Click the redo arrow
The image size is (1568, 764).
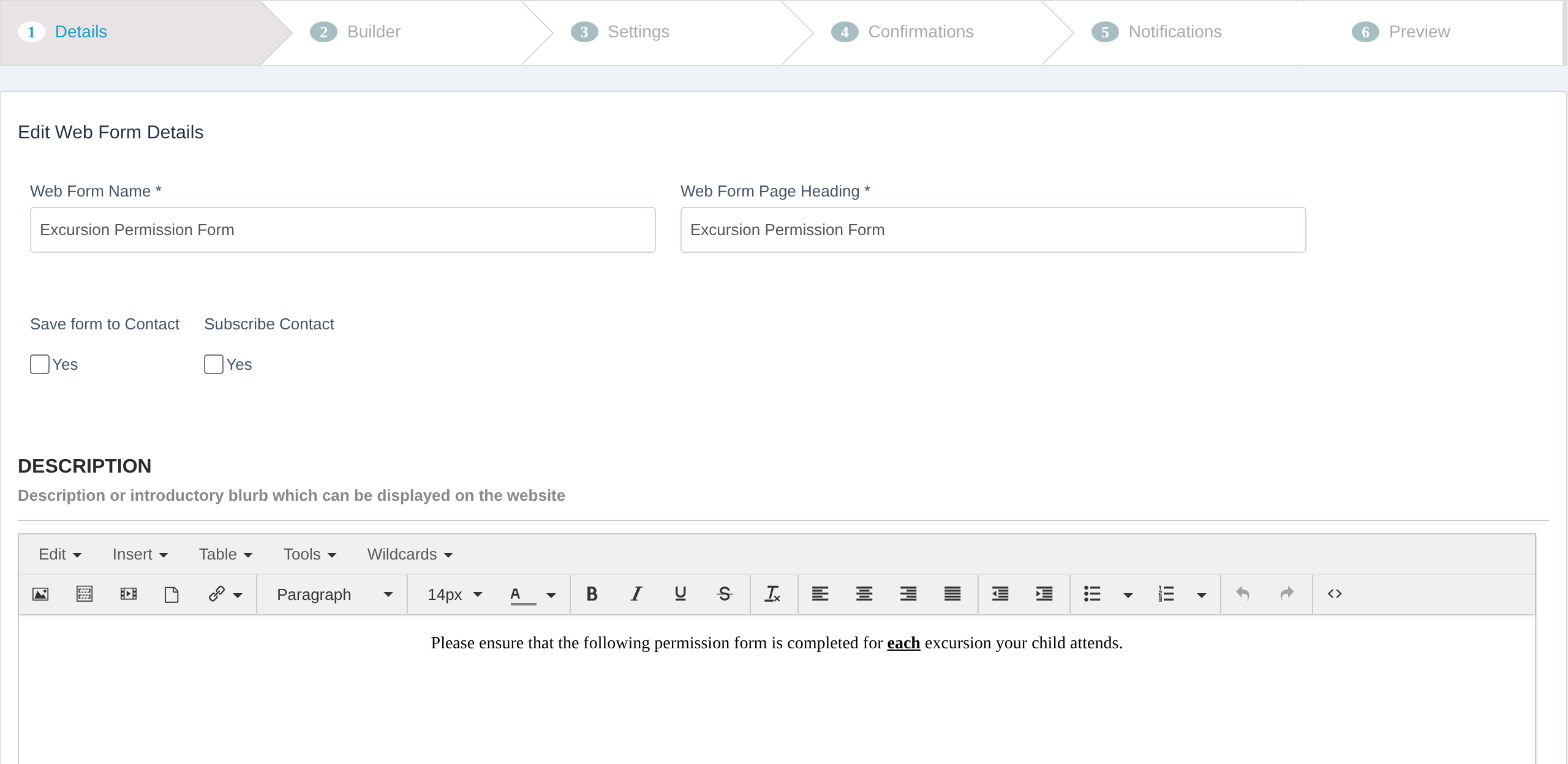1287,594
